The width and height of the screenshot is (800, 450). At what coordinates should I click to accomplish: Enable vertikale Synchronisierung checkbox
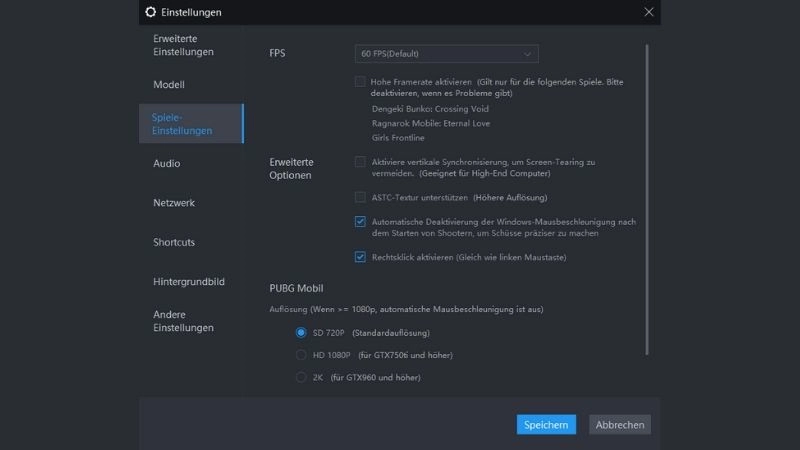[360, 162]
